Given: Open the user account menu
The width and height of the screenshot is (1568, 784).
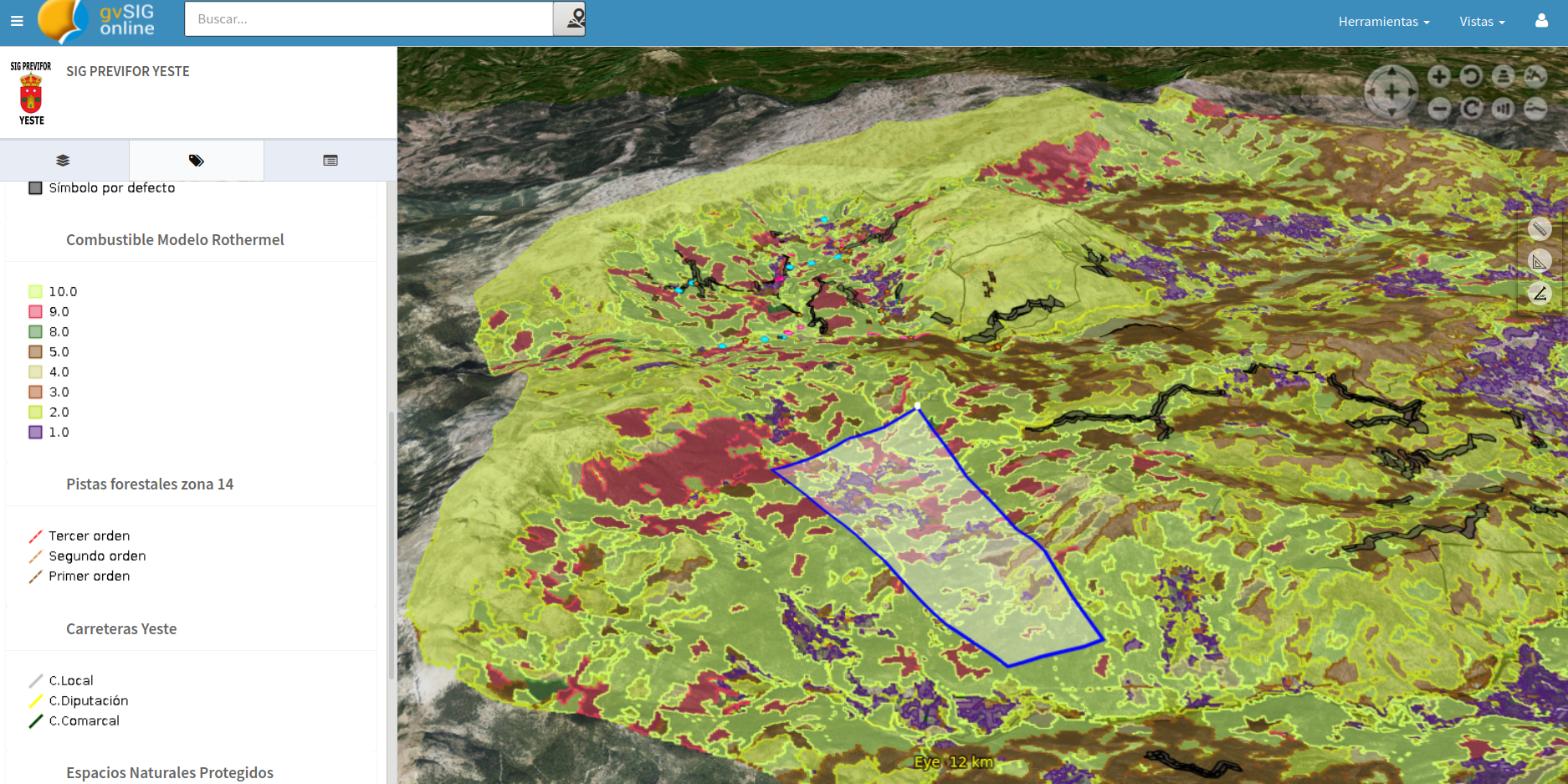Looking at the screenshot, I should (1541, 21).
